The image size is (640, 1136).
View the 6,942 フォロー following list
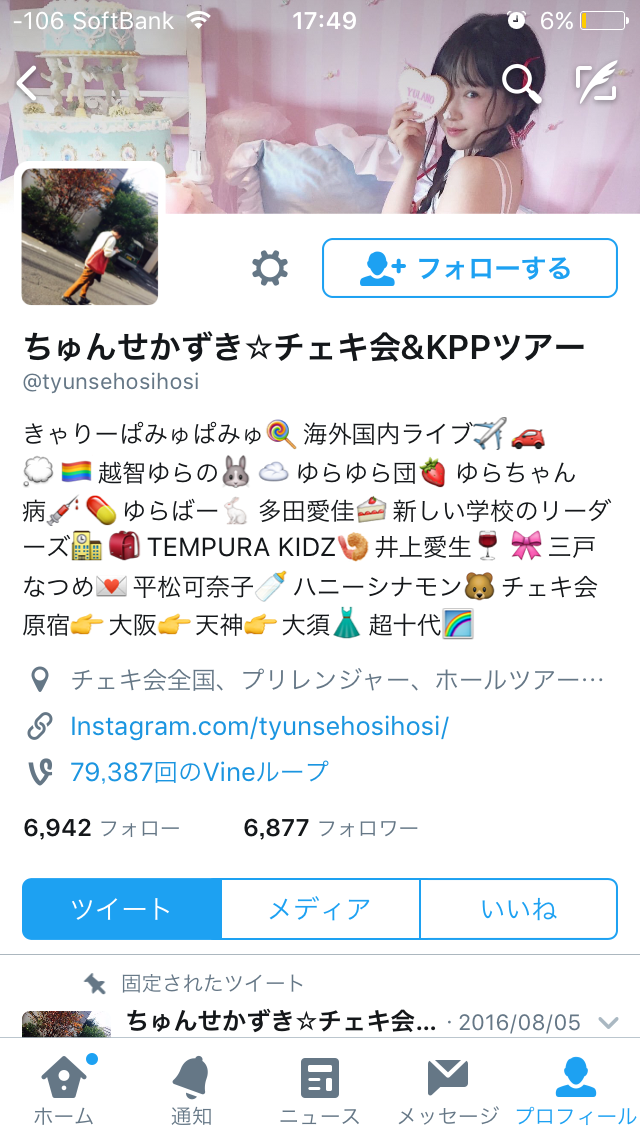click(x=101, y=827)
